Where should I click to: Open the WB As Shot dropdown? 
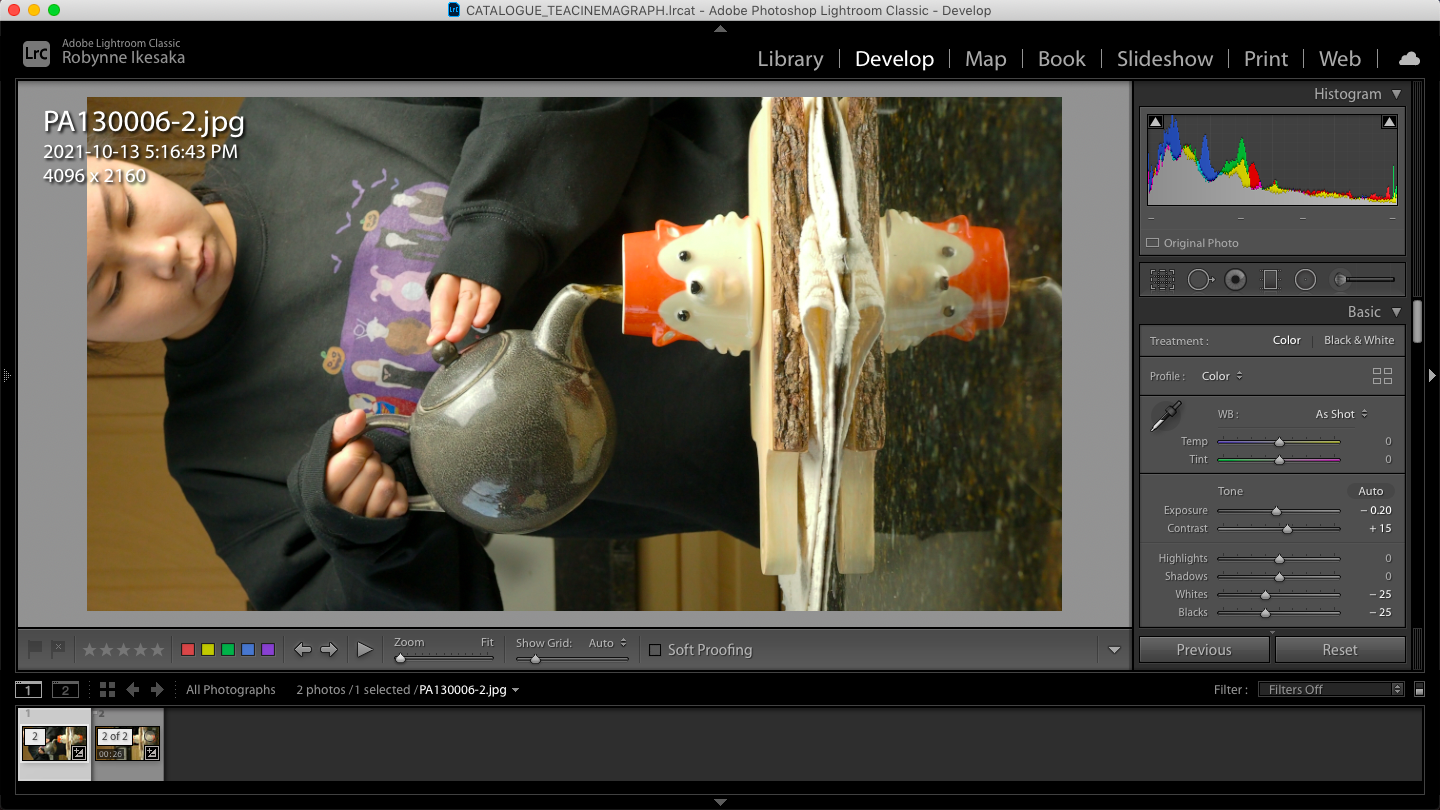[x=1340, y=413]
